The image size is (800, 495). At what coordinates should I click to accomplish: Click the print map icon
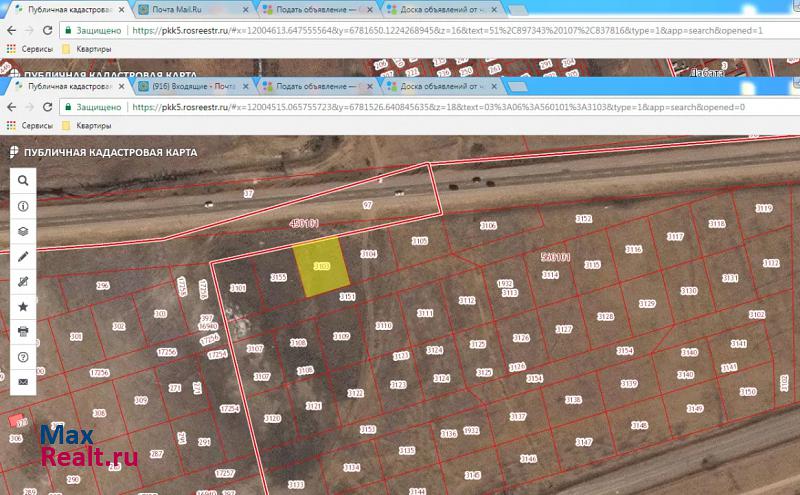[23, 331]
